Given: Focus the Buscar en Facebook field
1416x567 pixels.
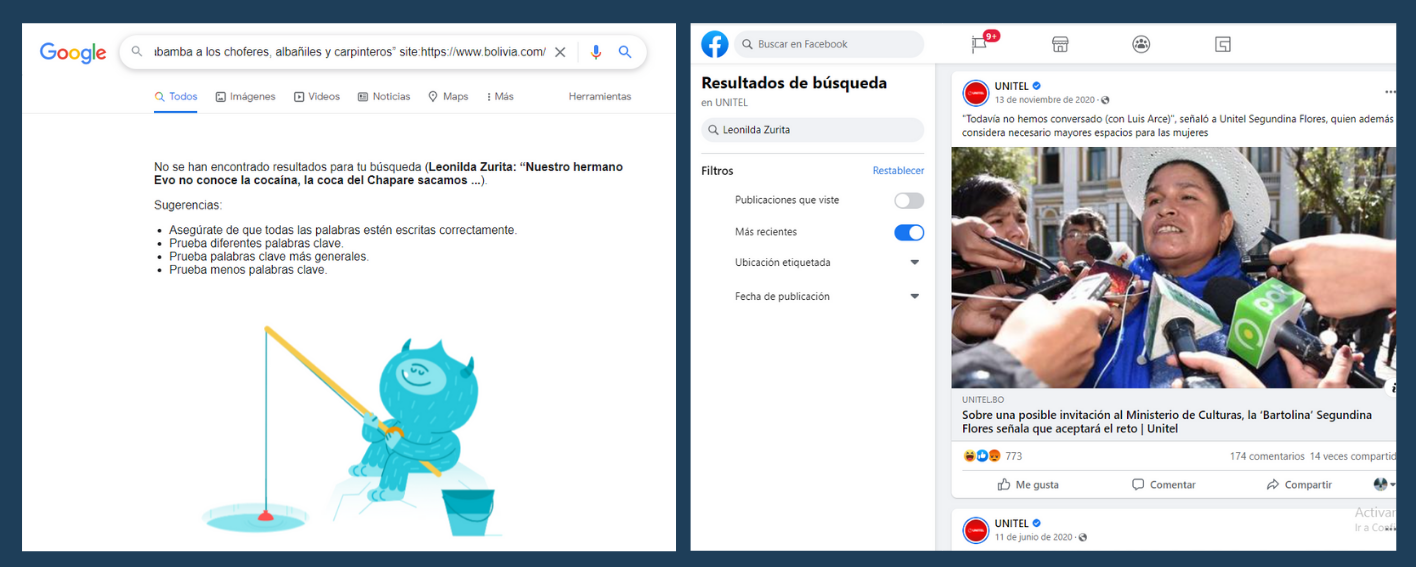Looking at the screenshot, I should point(829,44).
